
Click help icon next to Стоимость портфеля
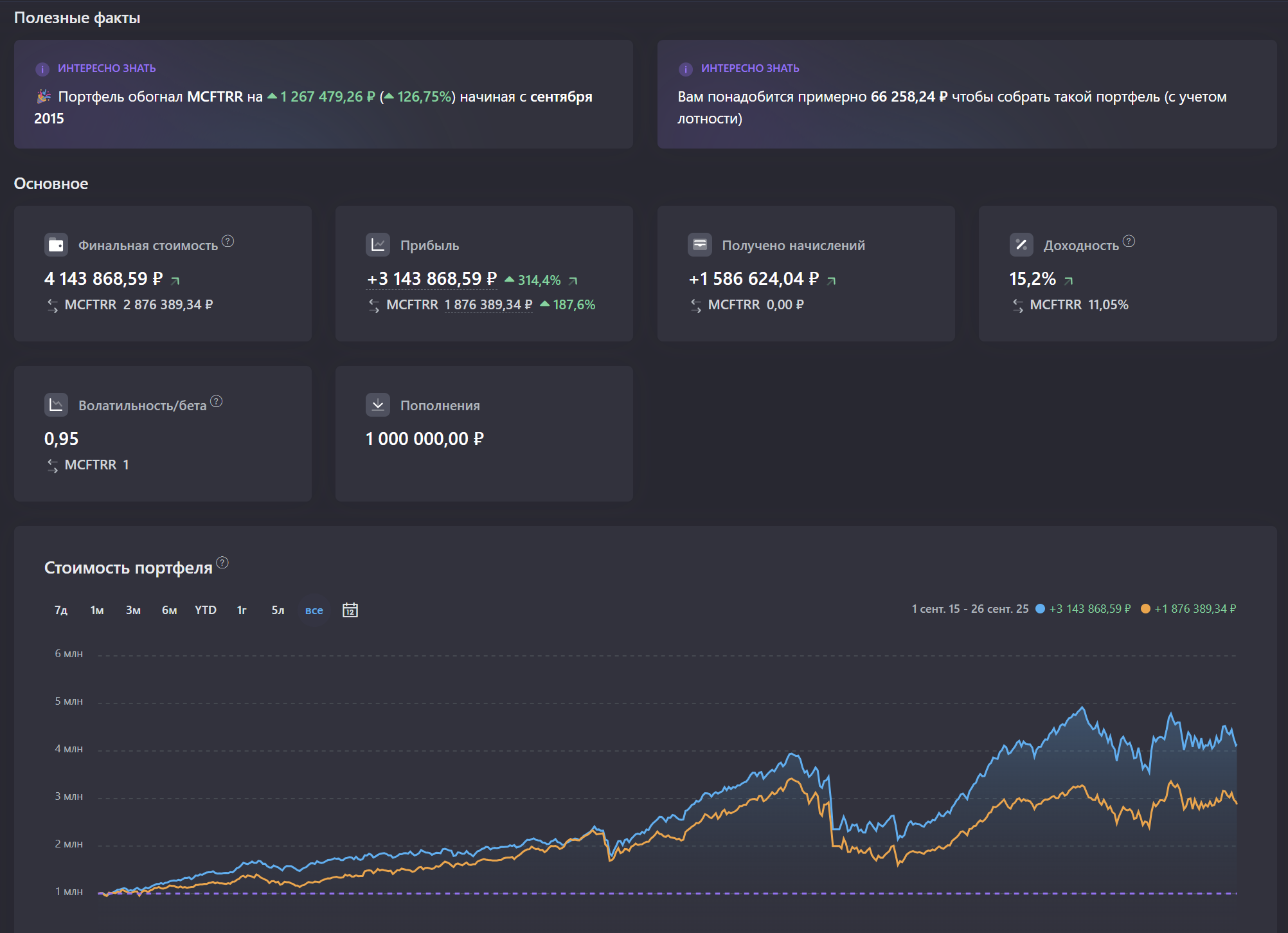(222, 563)
